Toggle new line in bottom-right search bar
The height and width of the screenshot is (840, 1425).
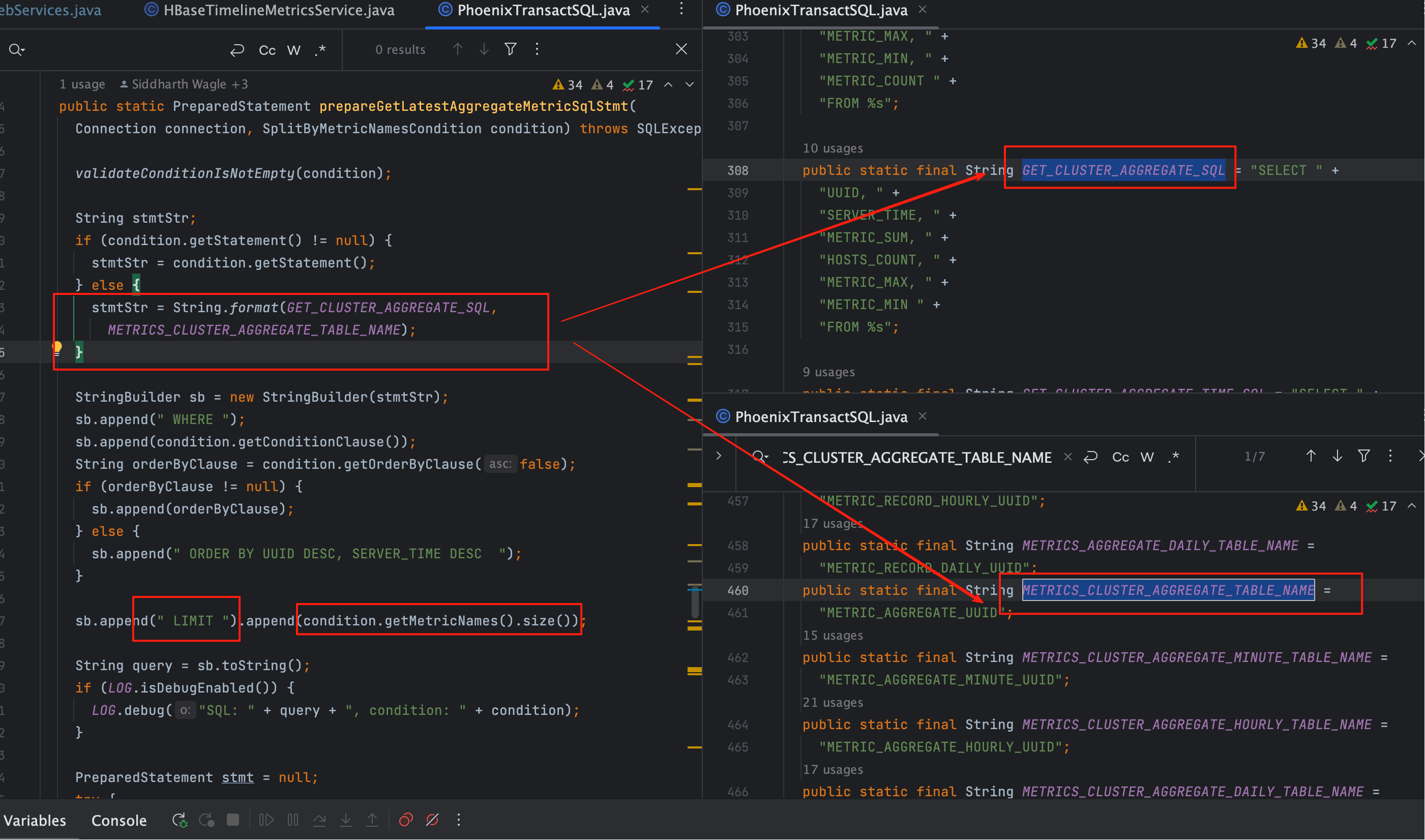point(1090,457)
